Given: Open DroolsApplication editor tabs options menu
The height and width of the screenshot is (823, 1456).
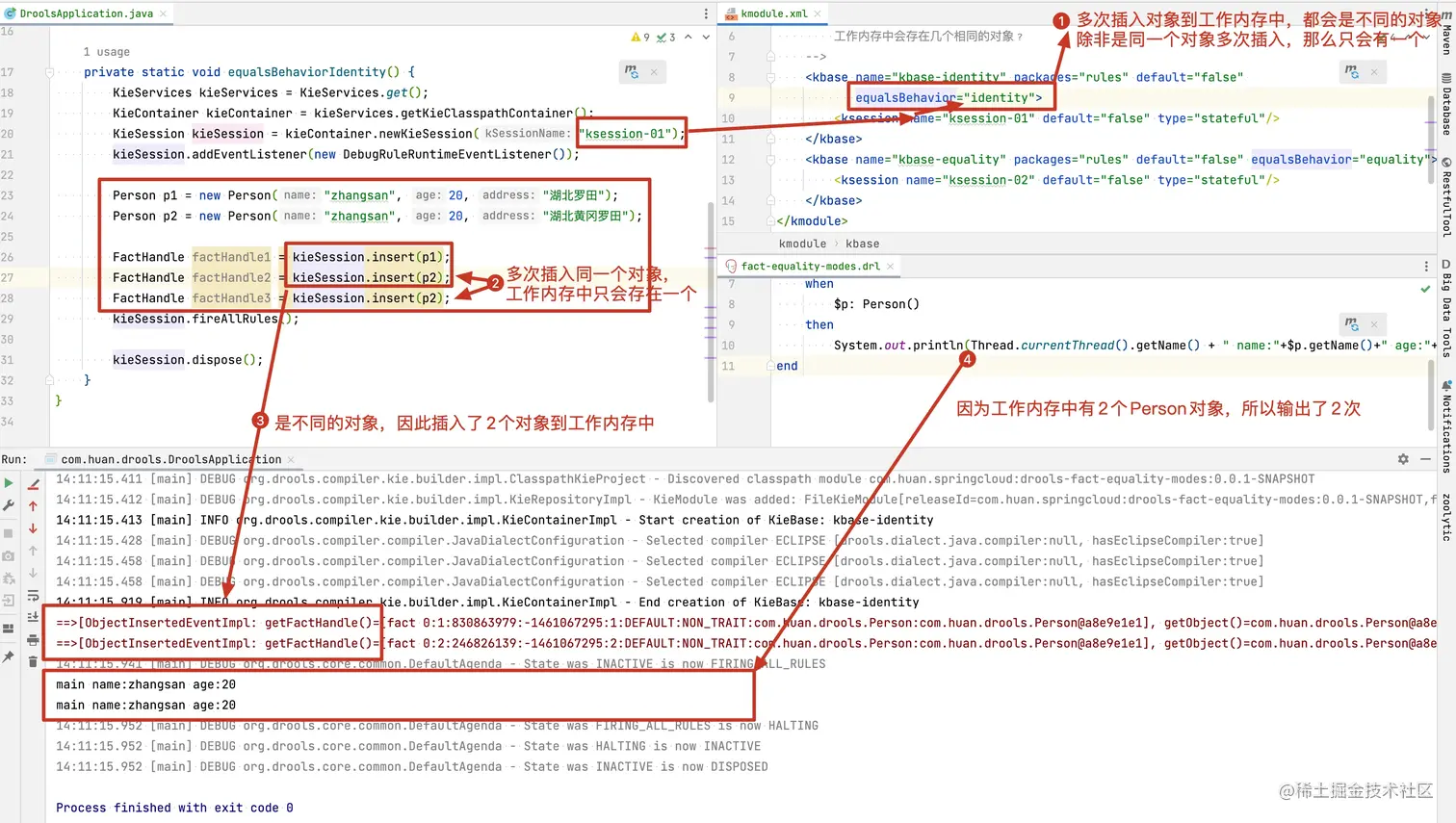Looking at the screenshot, I should [706, 13].
